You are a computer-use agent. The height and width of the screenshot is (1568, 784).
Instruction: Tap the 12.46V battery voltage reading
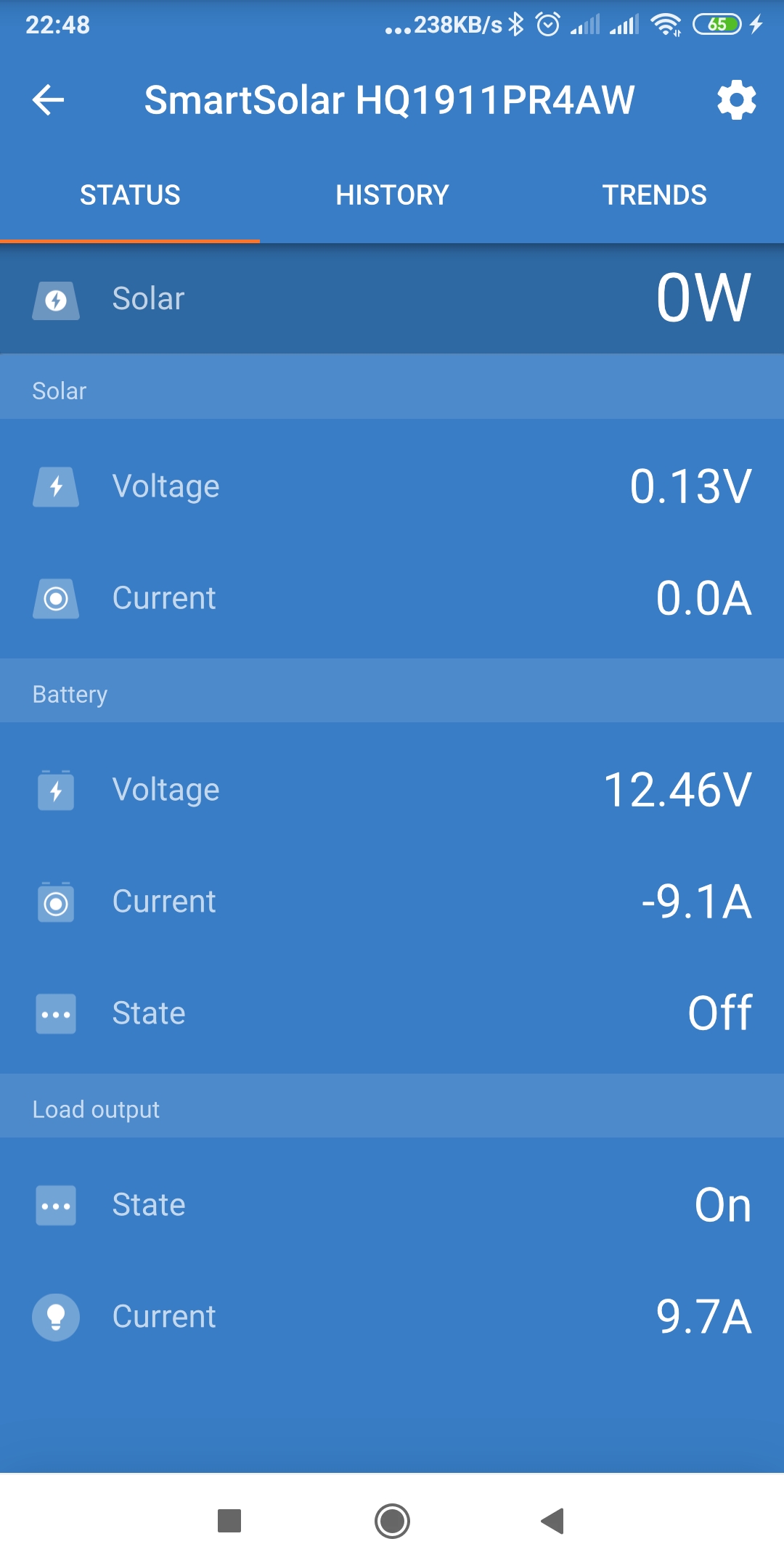pos(677,791)
